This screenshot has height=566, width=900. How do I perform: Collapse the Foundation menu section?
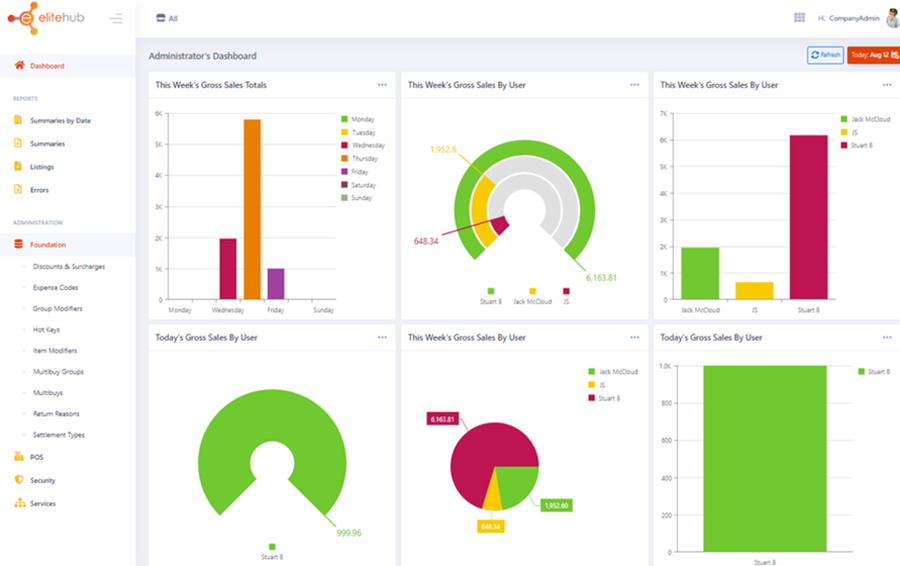(48, 244)
